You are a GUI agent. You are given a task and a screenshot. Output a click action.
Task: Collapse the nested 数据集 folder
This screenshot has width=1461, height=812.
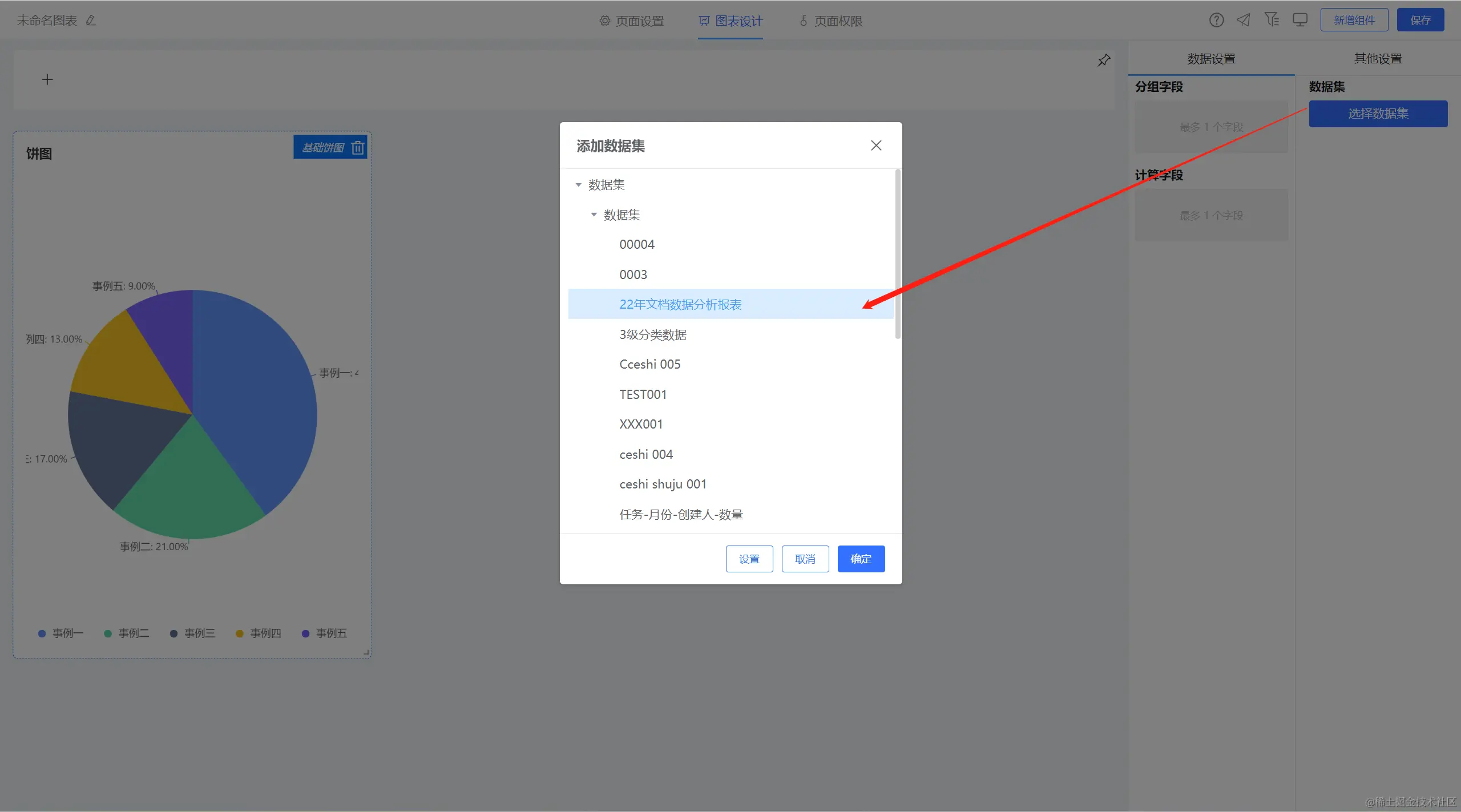coord(594,215)
